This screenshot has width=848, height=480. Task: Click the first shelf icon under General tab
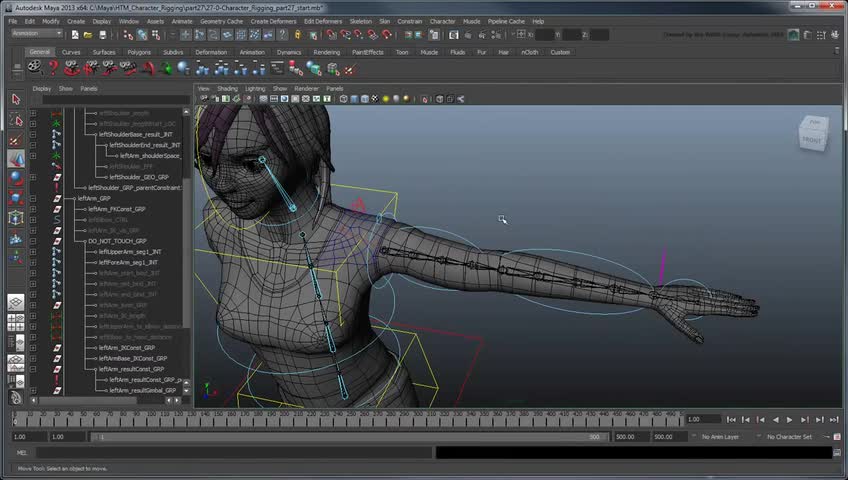[x=35, y=68]
